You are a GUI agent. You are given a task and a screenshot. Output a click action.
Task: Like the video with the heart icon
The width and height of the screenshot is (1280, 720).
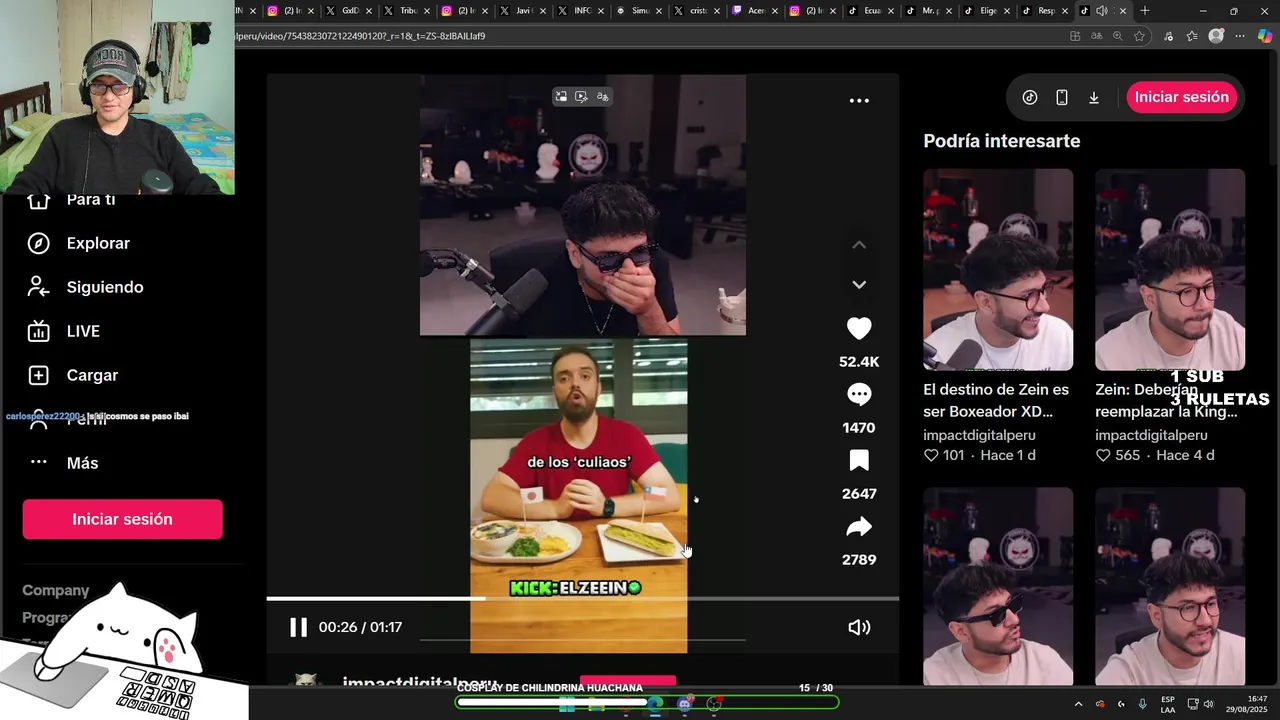[x=859, y=328]
